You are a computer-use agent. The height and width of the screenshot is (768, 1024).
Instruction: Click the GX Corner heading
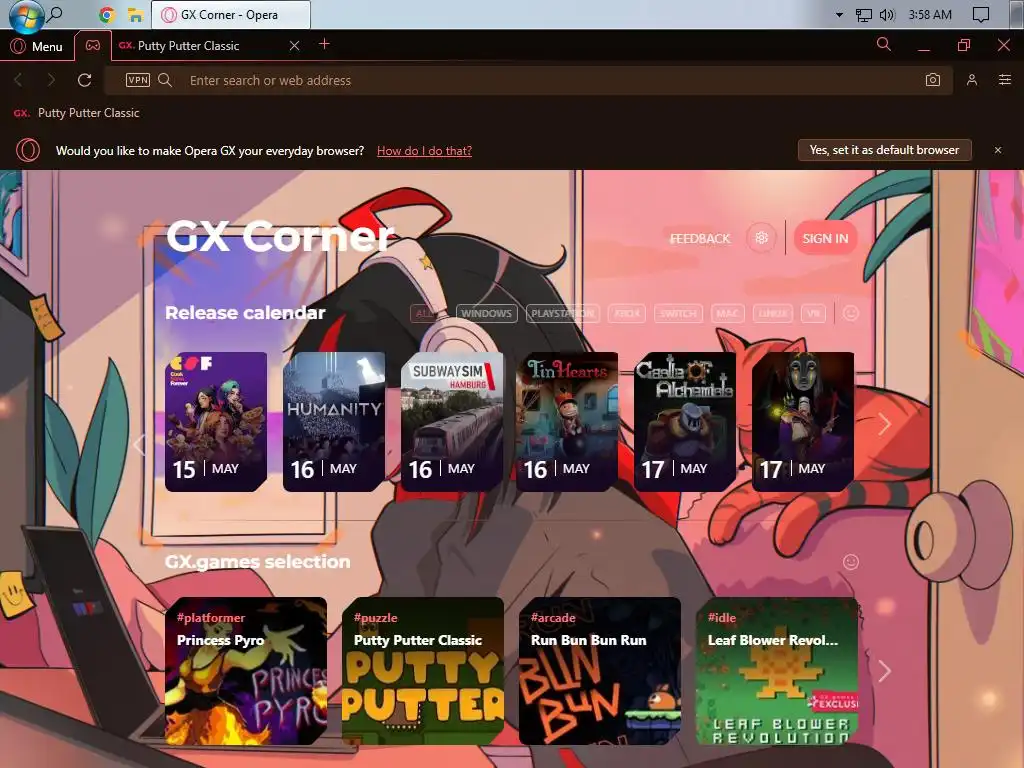pos(280,236)
